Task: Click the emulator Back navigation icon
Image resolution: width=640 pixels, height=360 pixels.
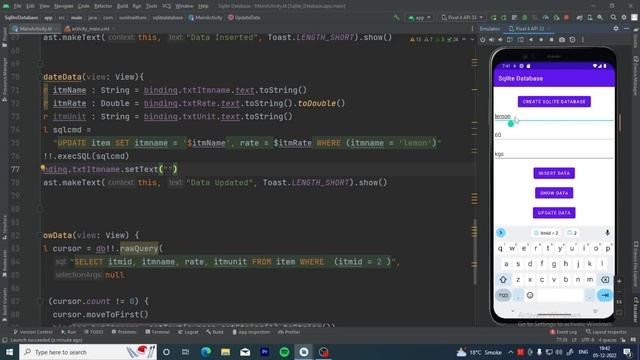Action: [x=531, y=40]
